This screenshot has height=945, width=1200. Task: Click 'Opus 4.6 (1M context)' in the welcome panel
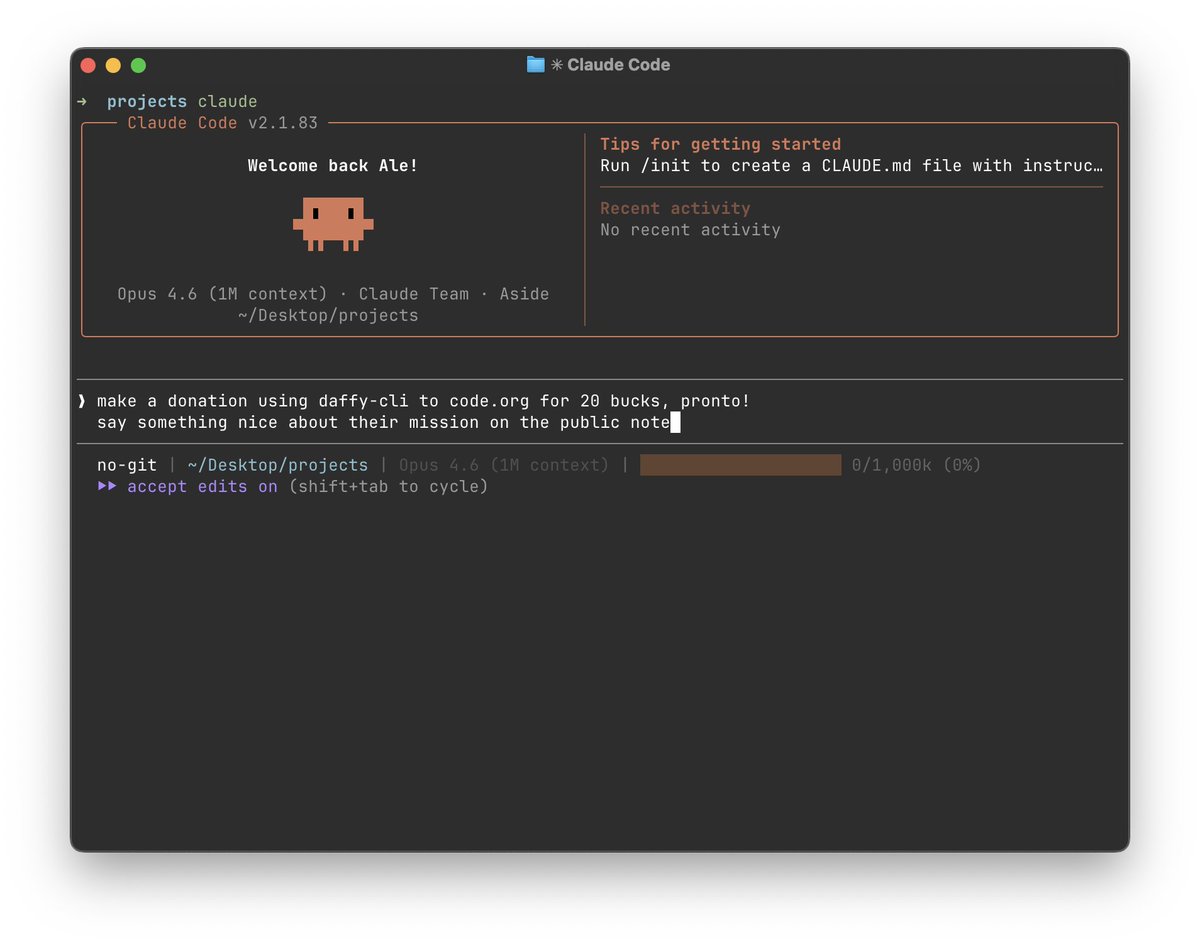point(222,294)
